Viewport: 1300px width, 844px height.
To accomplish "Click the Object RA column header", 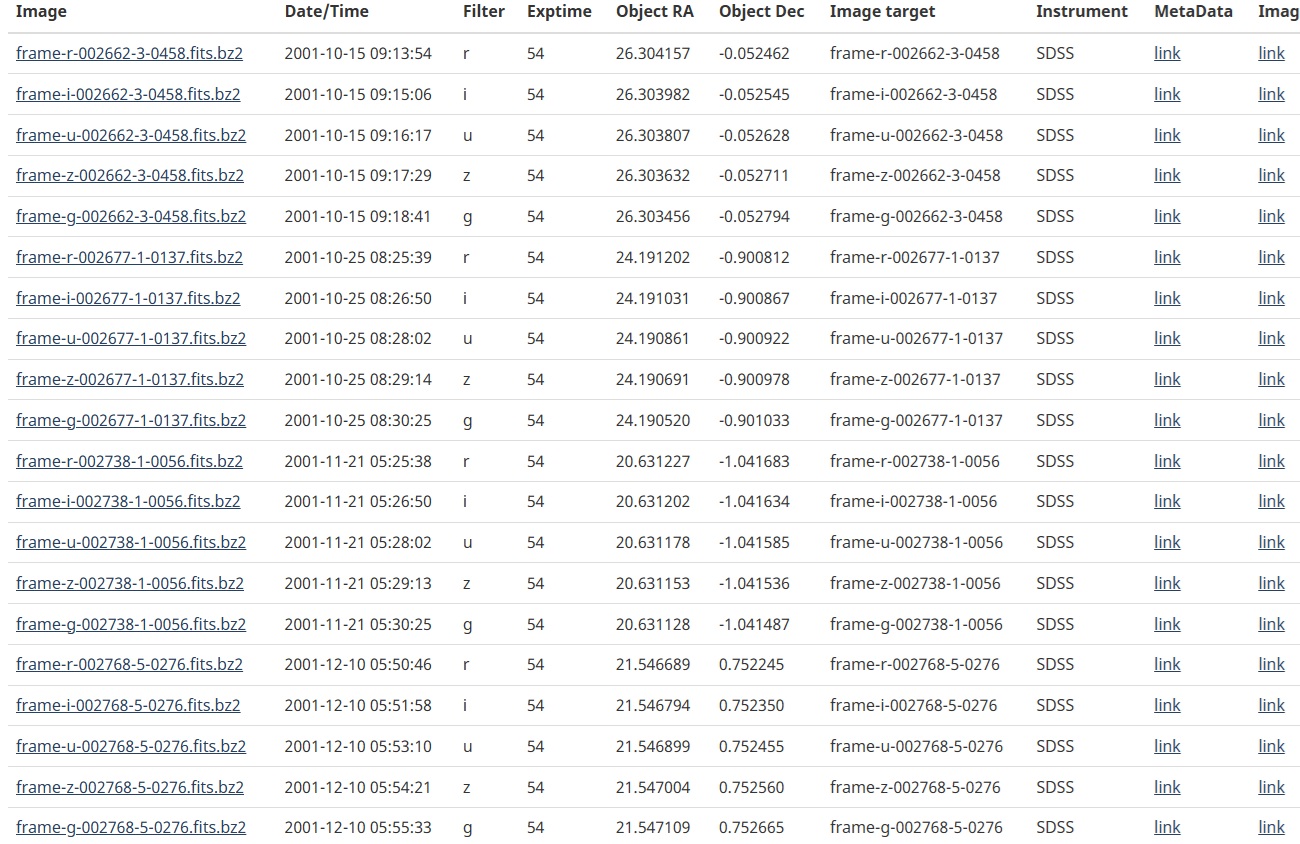I will click(x=654, y=11).
